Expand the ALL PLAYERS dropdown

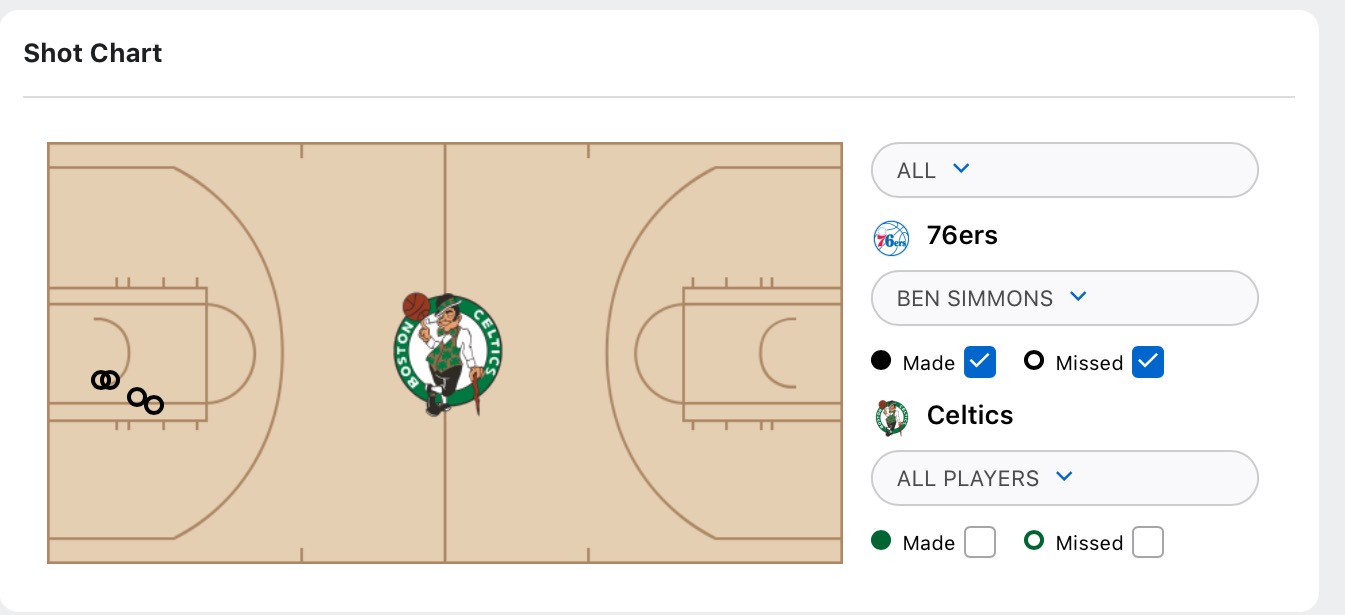point(1065,478)
